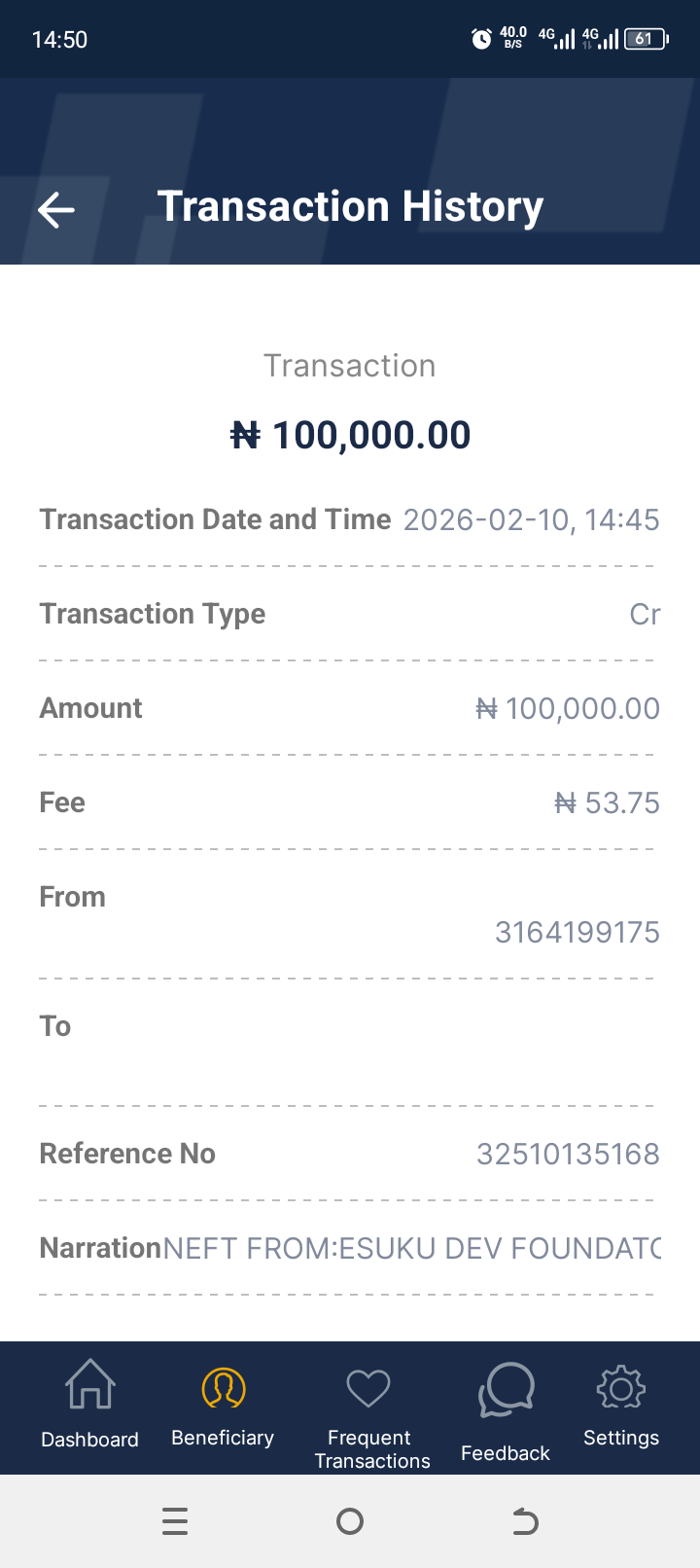Tap the Feedback chat bubble icon
The height and width of the screenshot is (1568, 700).
click(506, 1390)
